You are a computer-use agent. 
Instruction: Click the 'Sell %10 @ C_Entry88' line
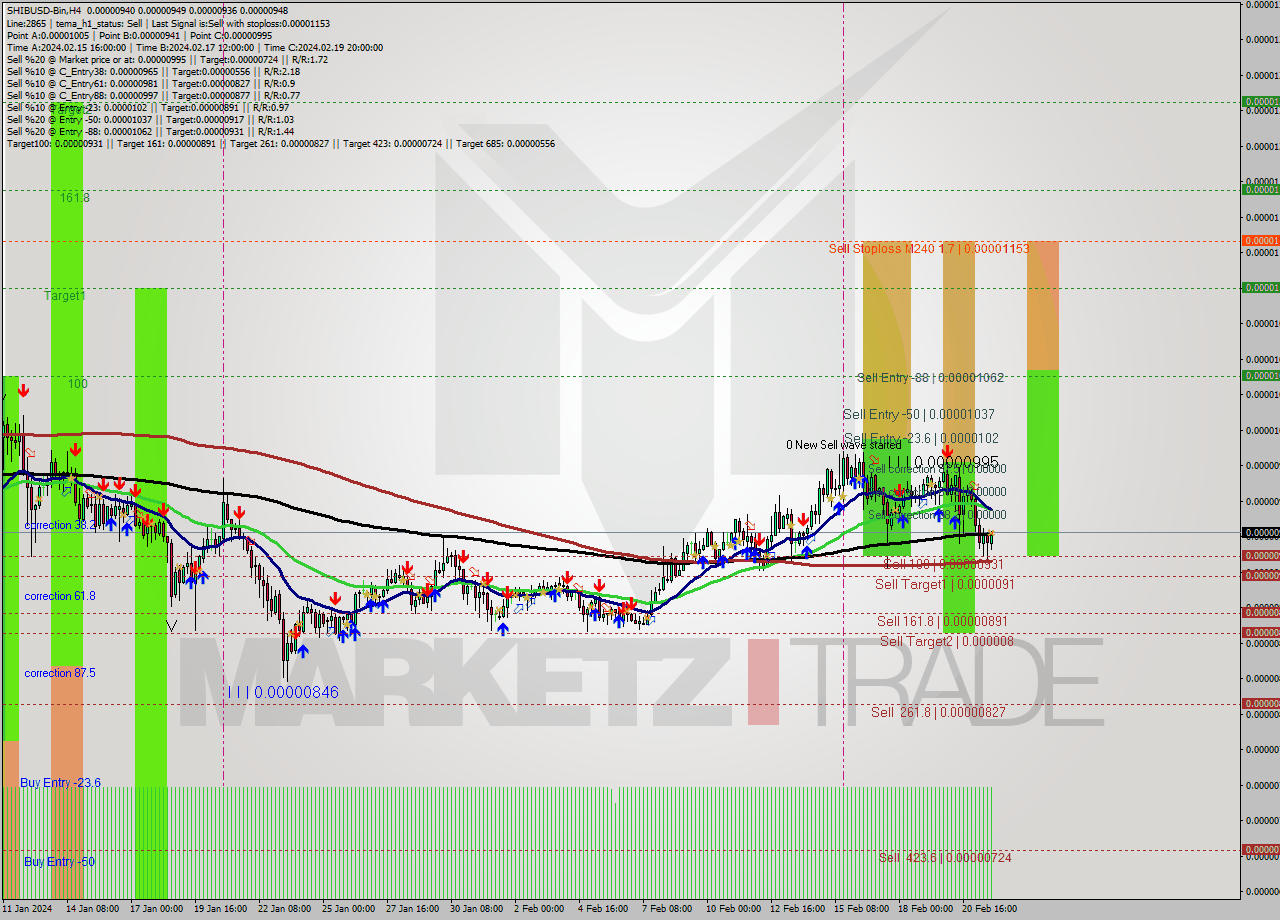click(x=153, y=95)
